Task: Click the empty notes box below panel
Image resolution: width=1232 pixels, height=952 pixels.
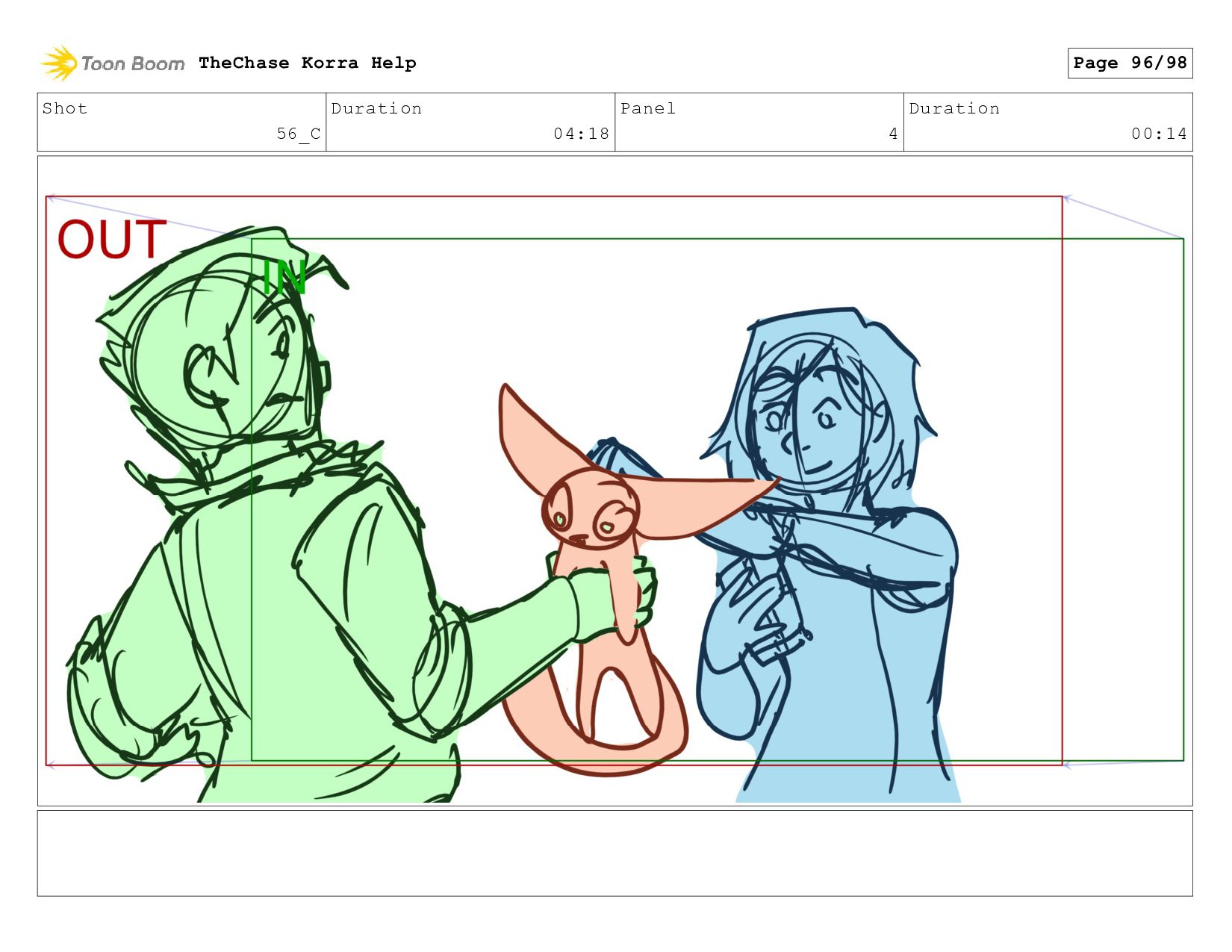Action: click(615, 853)
